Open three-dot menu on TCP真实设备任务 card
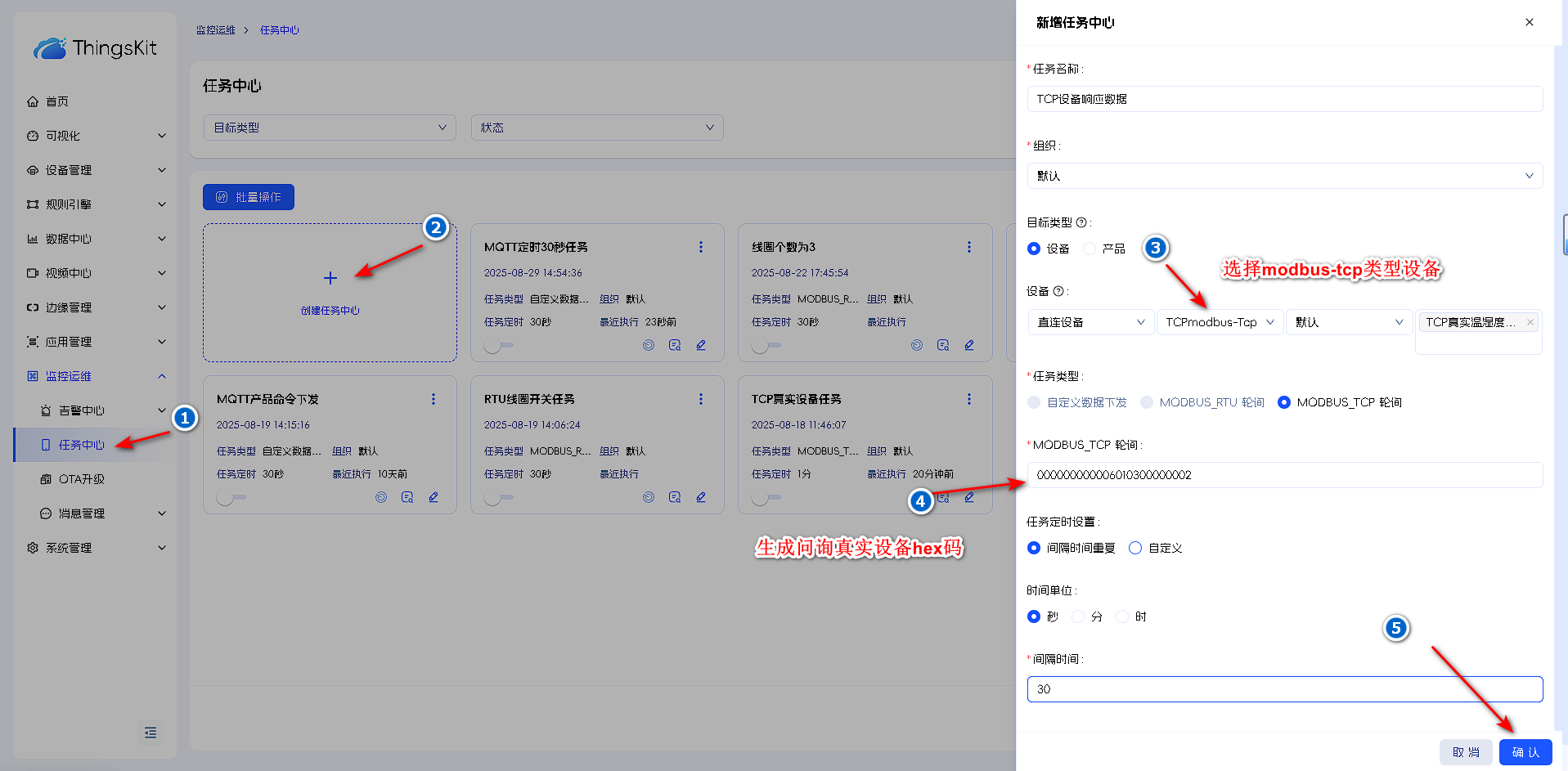This screenshot has height=771, width=1568. pyautogui.click(x=969, y=399)
